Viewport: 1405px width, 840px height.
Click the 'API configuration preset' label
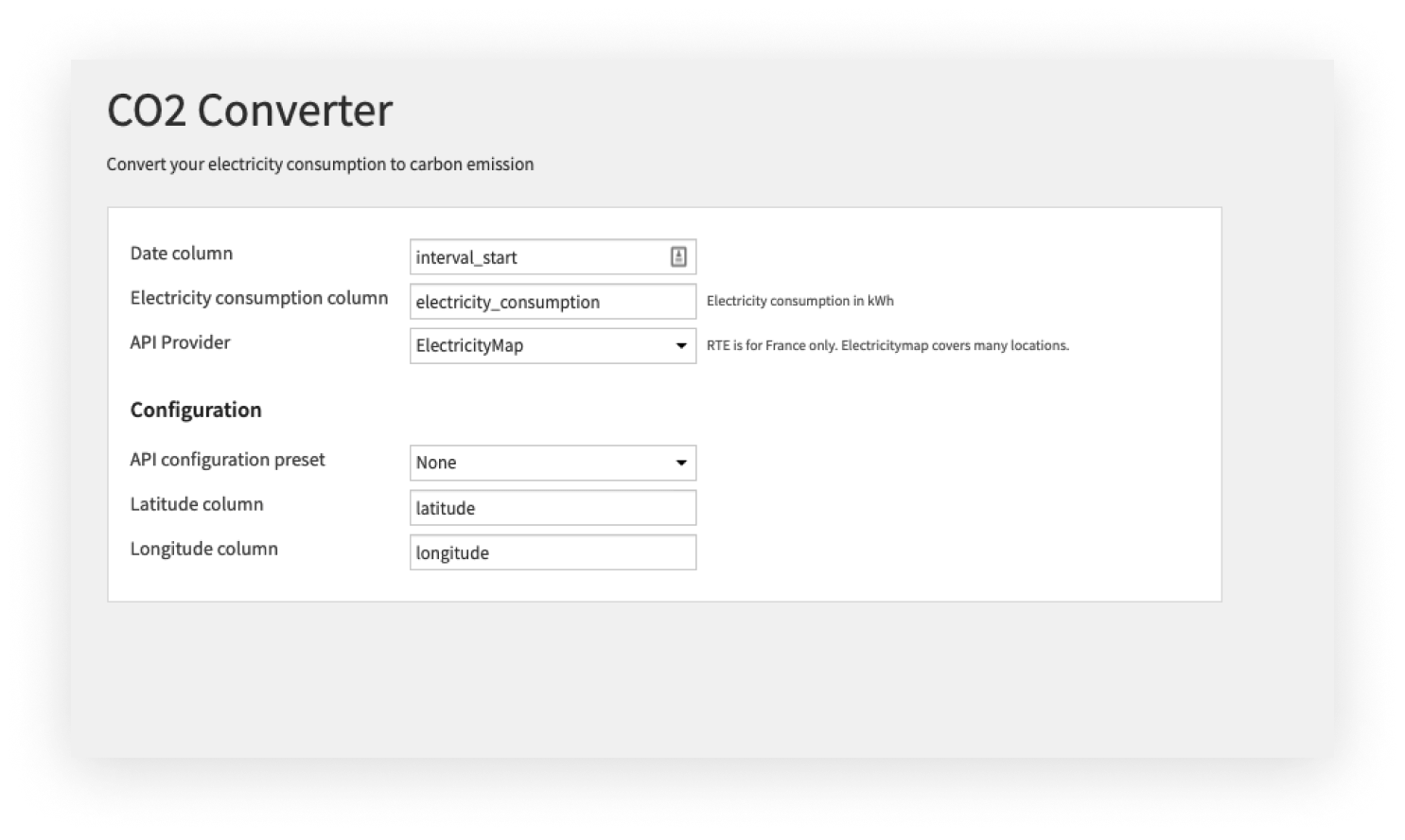[x=227, y=460]
